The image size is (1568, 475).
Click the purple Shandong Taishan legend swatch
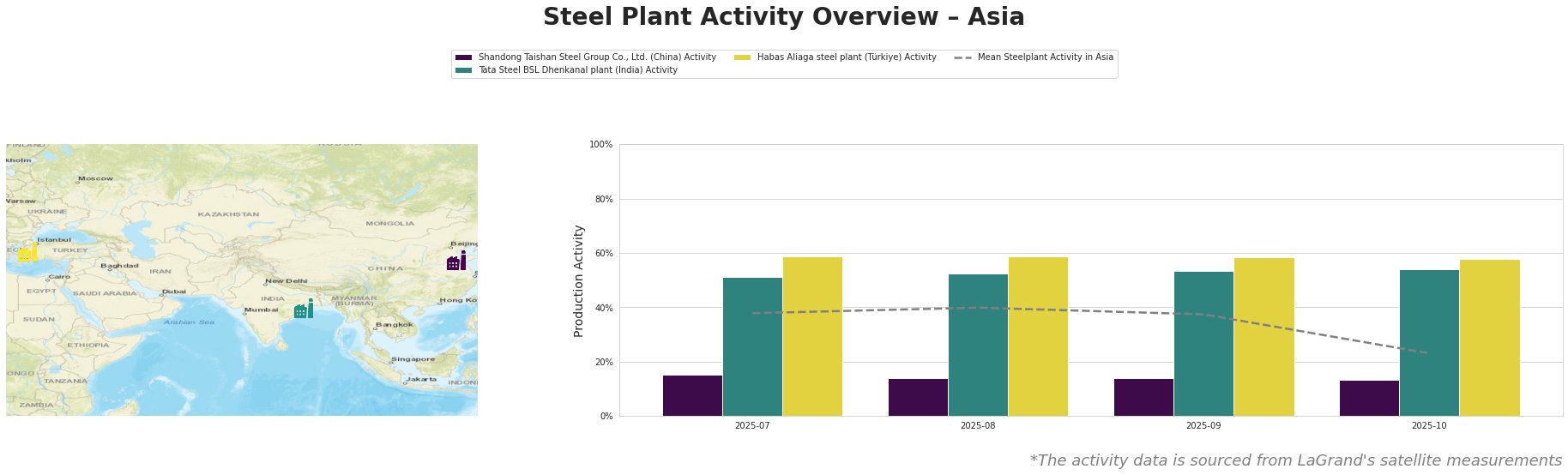point(464,57)
